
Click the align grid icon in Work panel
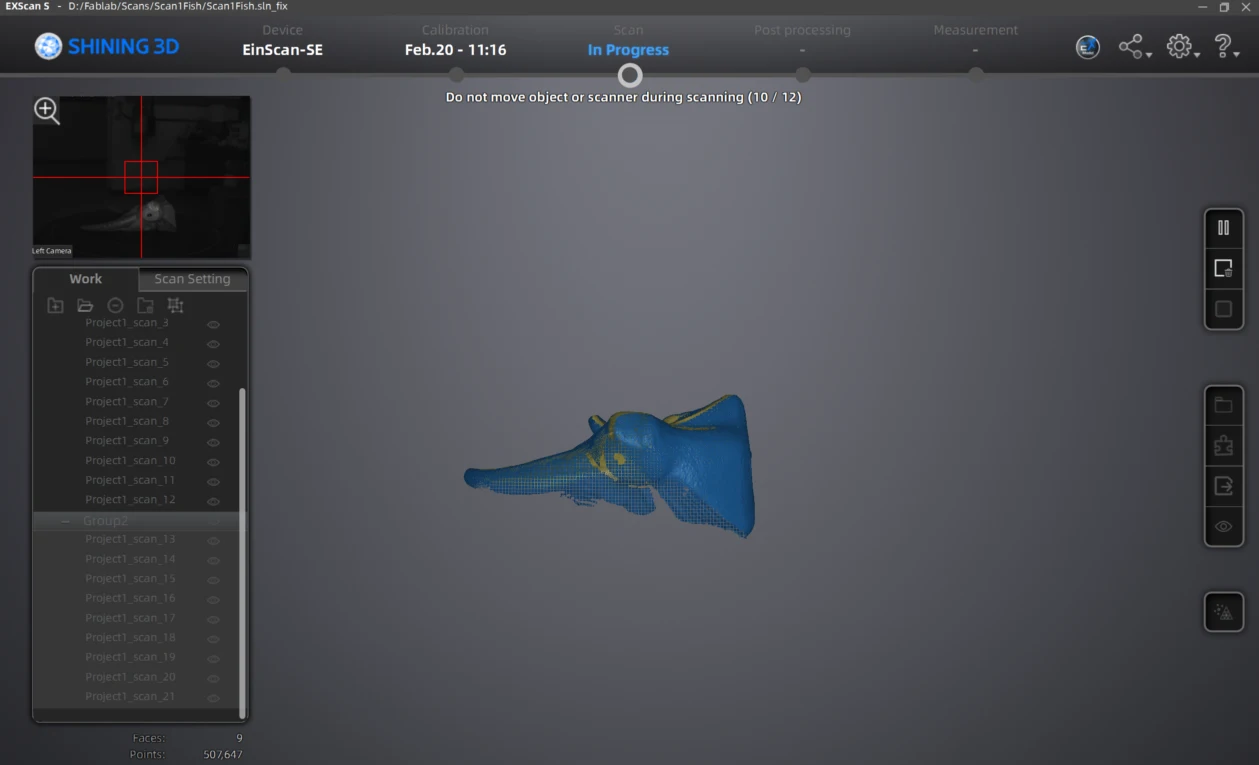[175, 305]
